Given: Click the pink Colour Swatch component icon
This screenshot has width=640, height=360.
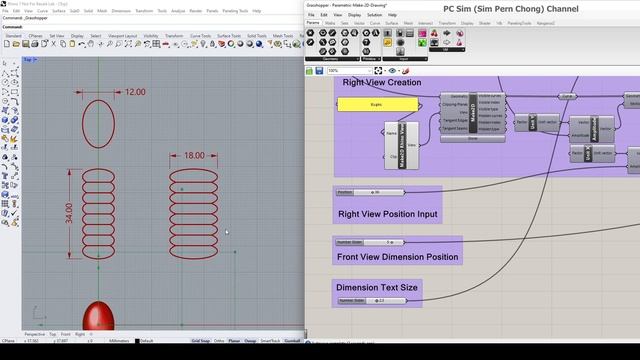Looking at the screenshot, I should tap(422, 33).
